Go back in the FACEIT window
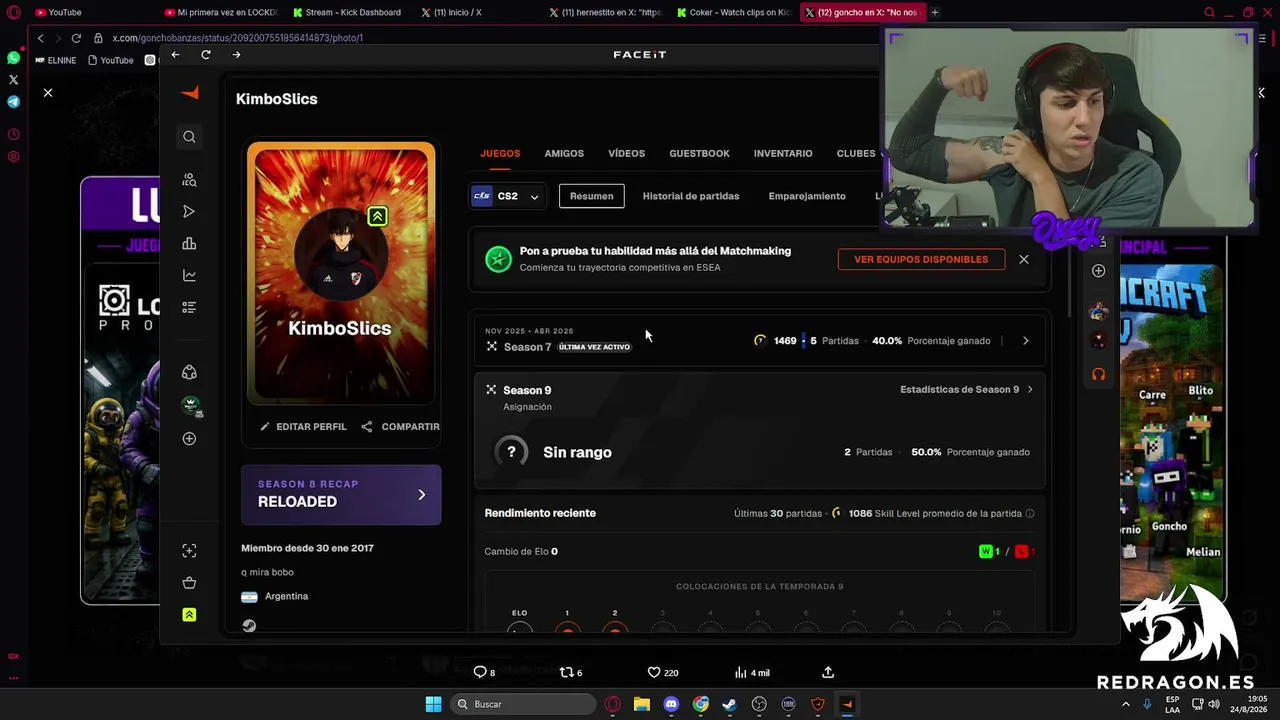Screen dimensions: 1280x720 point(175,55)
